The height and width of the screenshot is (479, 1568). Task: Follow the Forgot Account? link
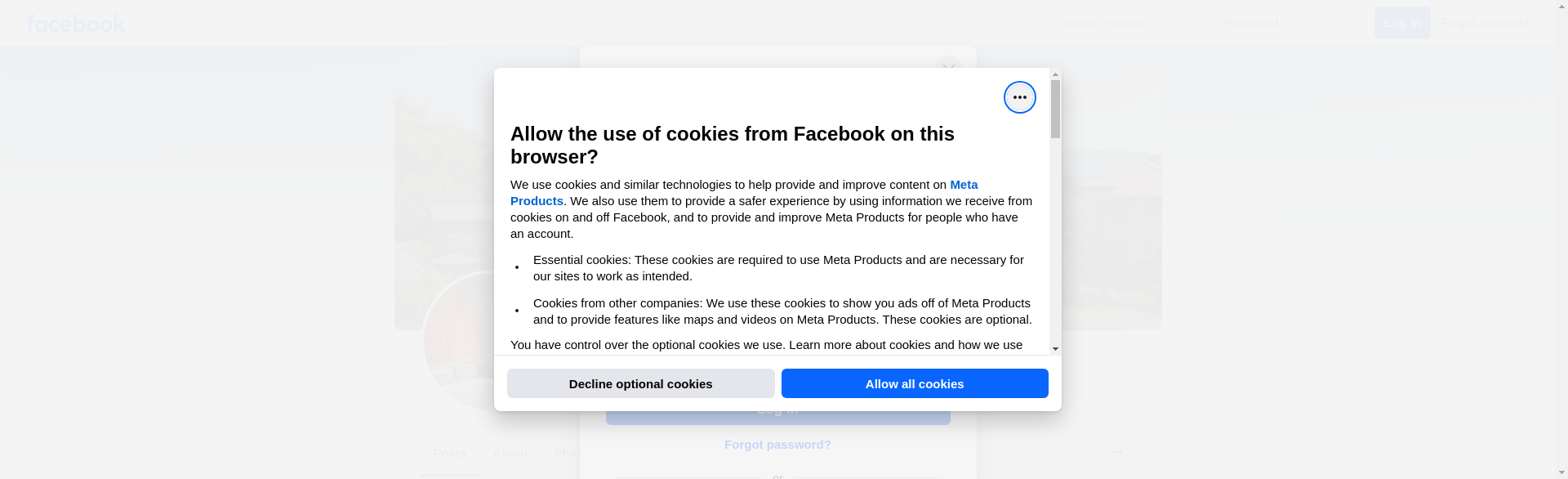click(x=1485, y=23)
